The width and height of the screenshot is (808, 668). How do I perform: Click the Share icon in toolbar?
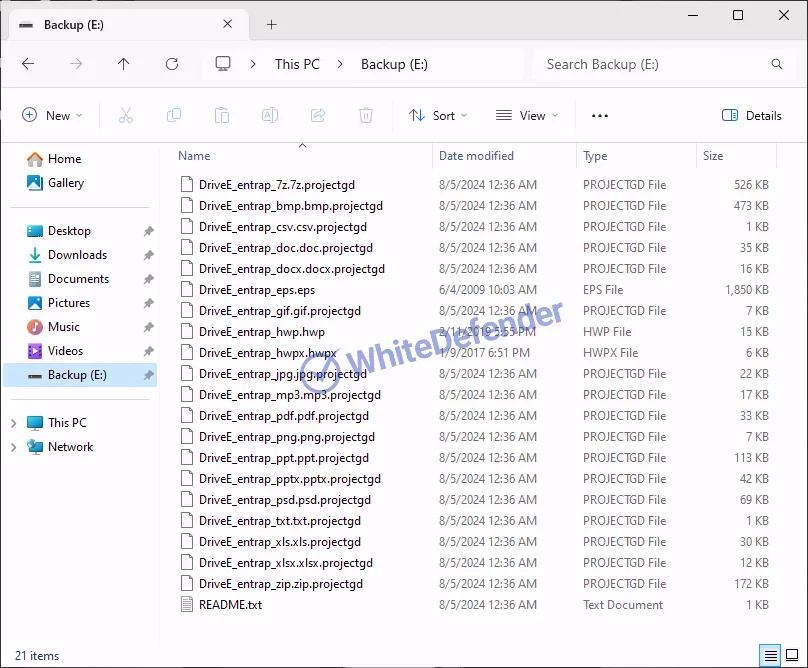pos(318,116)
